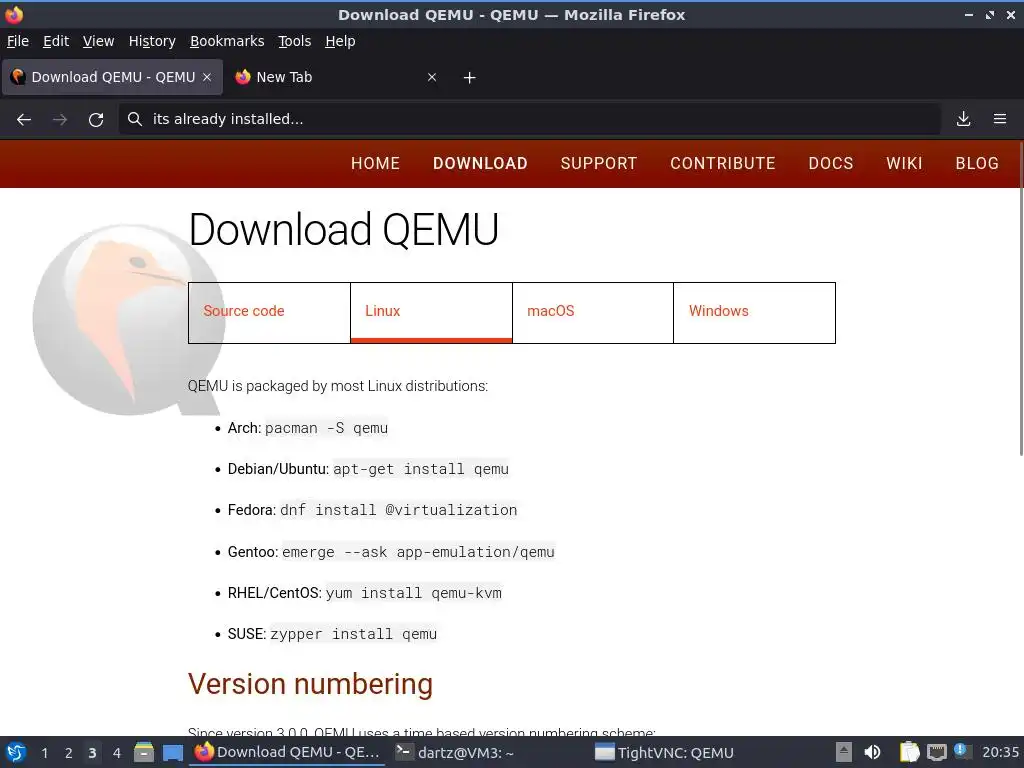Switch to workspace 2
This screenshot has width=1024, height=768.
[x=69, y=753]
